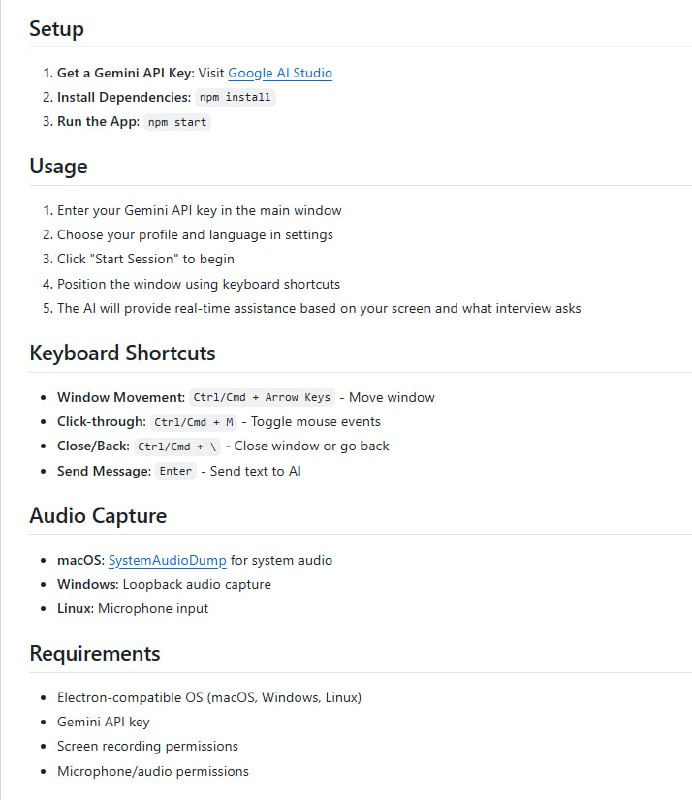Screen dimensions: 692x800
Task: Click the Keyboard Shortcuts heading
Action: tap(122, 353)
